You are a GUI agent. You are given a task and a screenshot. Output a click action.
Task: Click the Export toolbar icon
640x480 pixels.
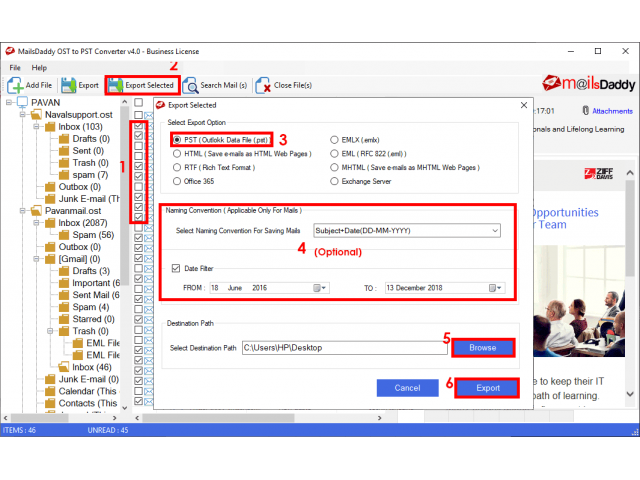click(x=68, y=85)
